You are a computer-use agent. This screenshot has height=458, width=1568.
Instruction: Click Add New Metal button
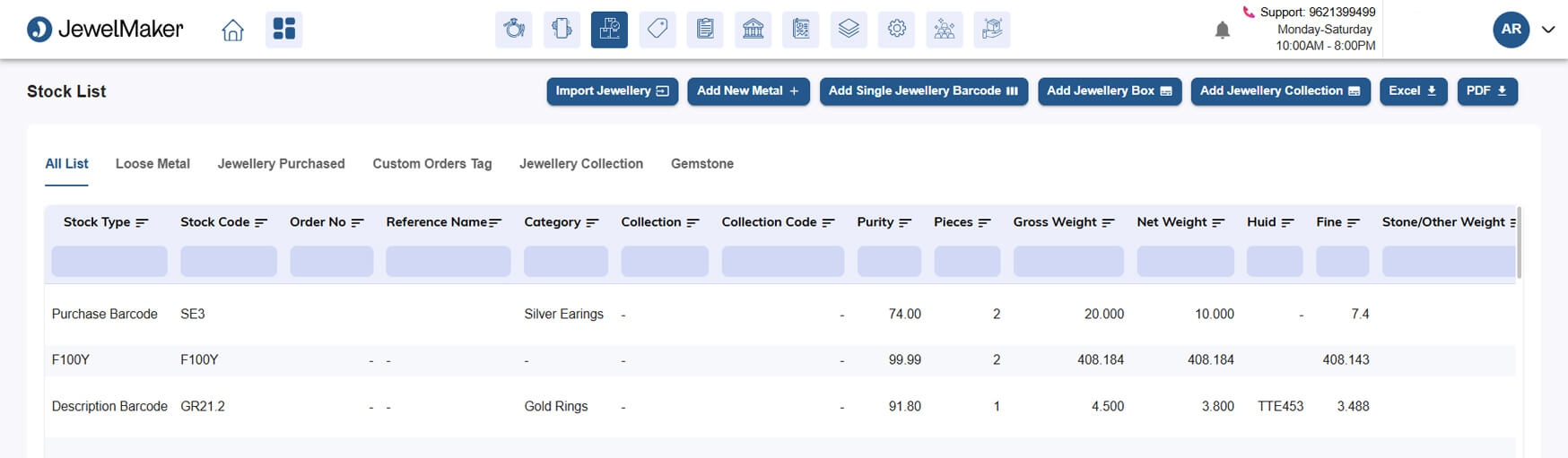(x=748, y=91)
